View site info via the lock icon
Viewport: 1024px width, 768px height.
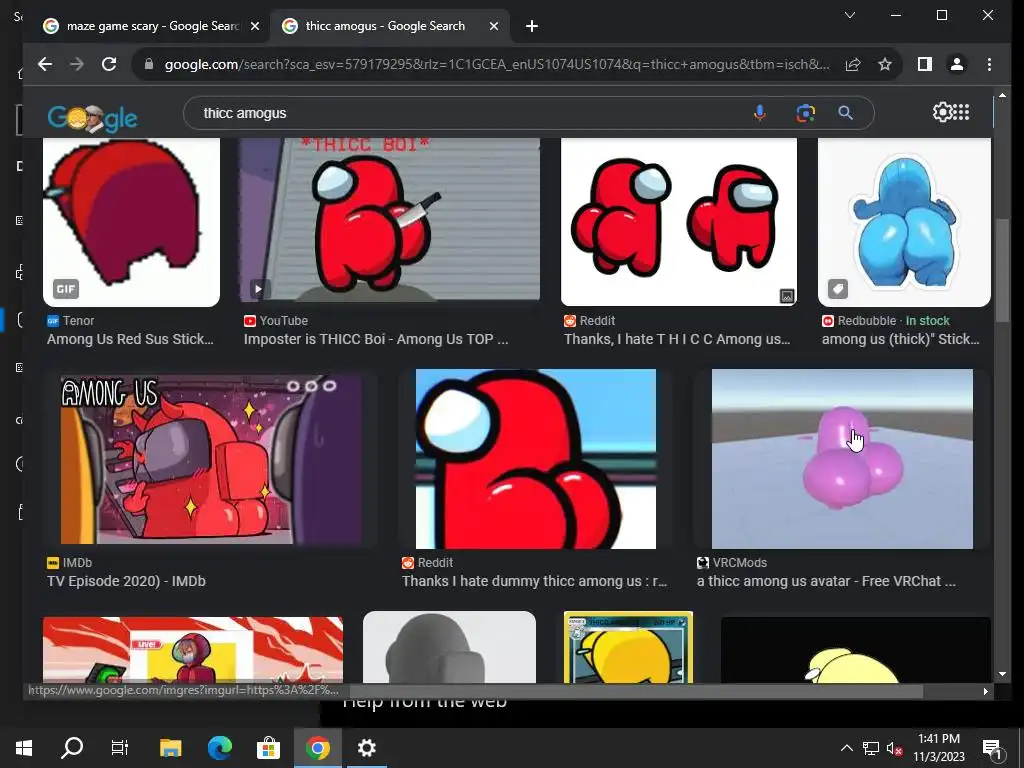149,64
